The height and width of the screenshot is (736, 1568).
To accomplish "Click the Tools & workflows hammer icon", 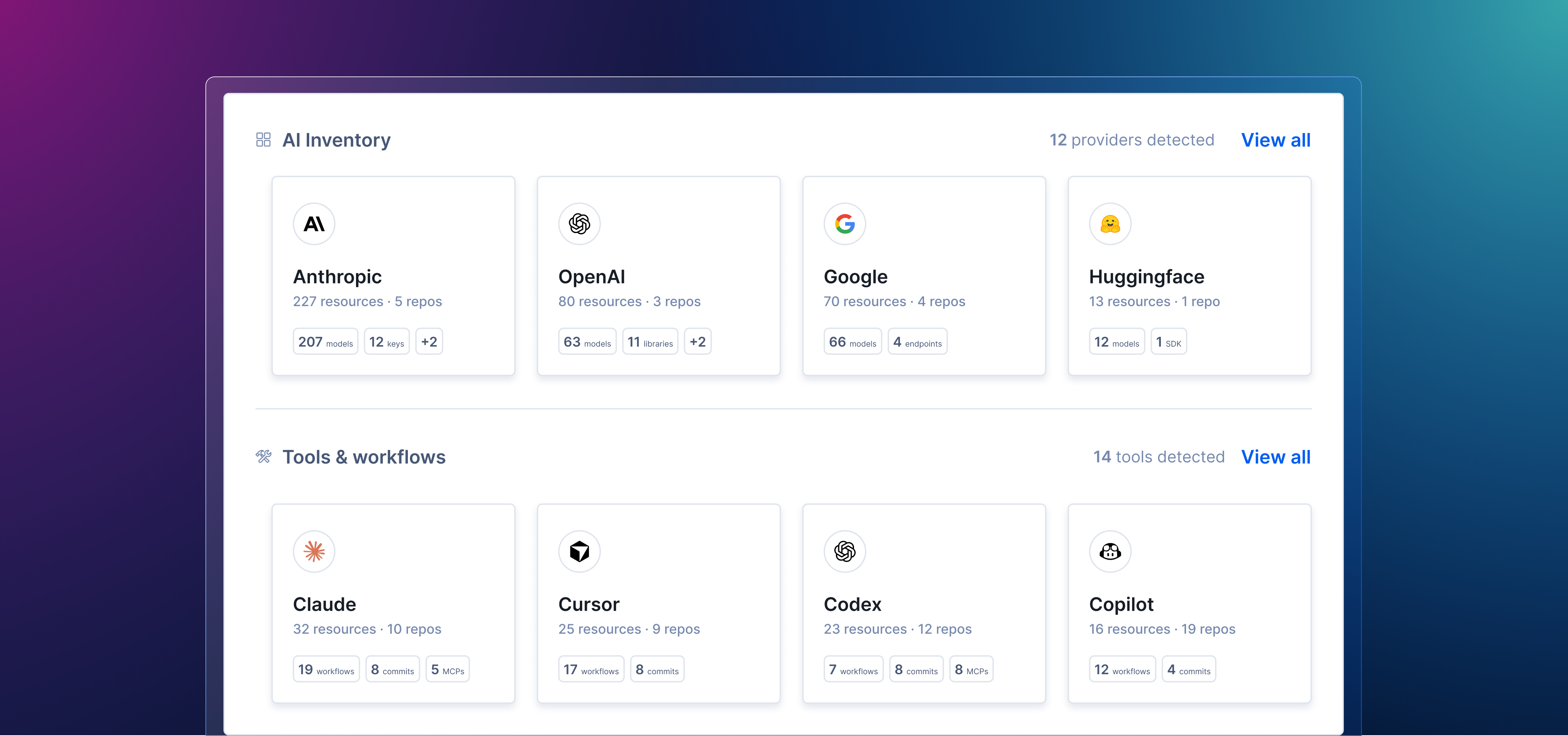I will tap(264, 457).
